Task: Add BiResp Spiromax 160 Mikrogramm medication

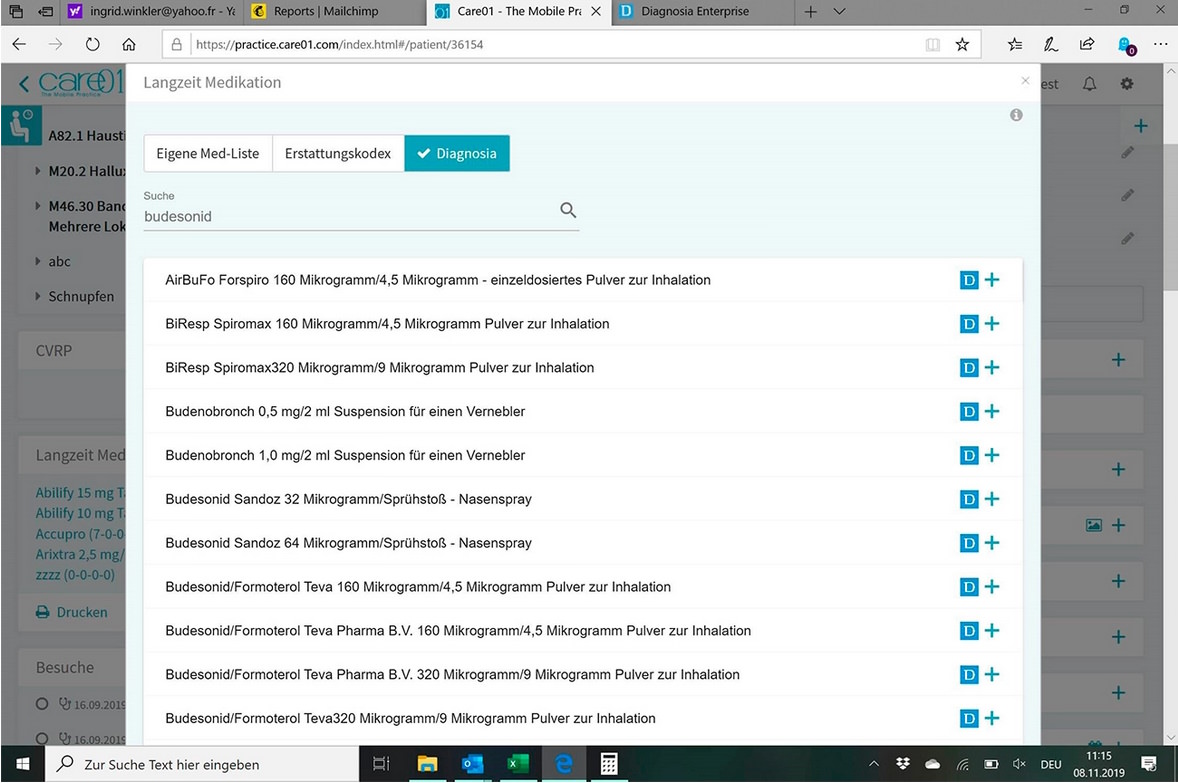Action: pos(992,324)
